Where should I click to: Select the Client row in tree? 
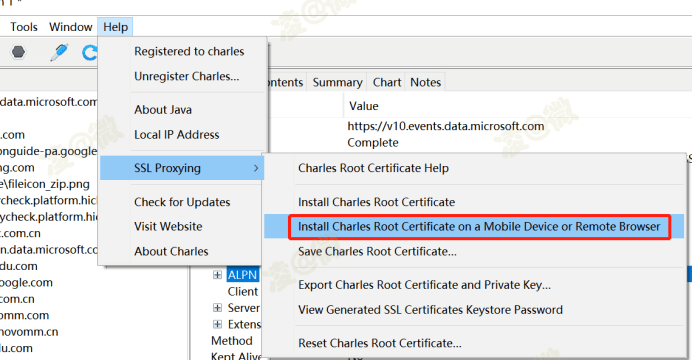(243, 292)
